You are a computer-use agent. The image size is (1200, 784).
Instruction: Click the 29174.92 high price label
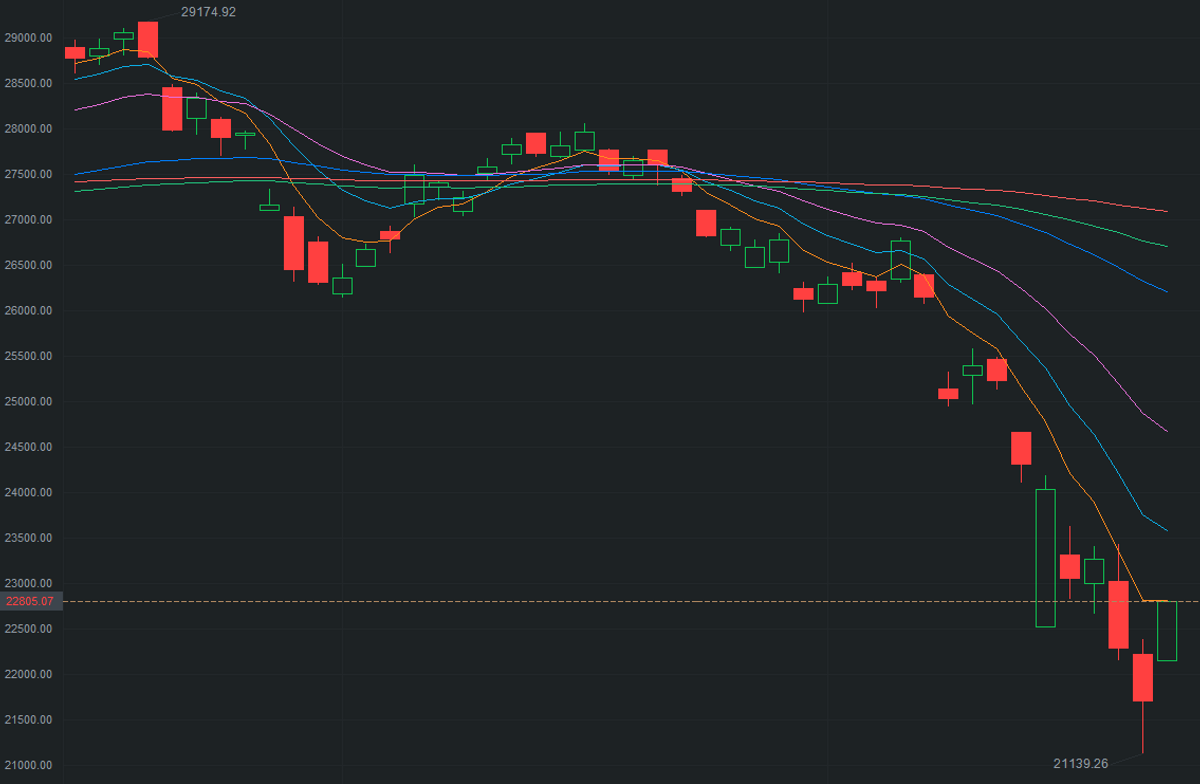(208, 12)
